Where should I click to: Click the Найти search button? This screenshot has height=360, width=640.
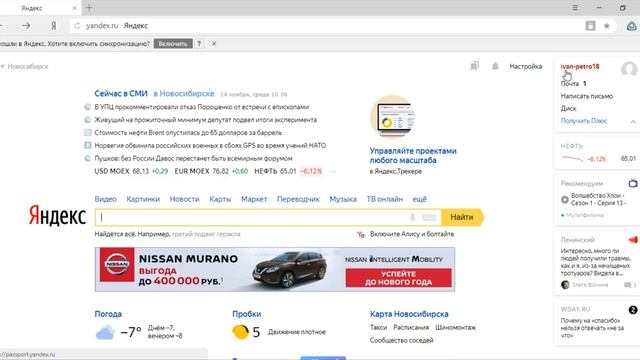tap(462, 217)
